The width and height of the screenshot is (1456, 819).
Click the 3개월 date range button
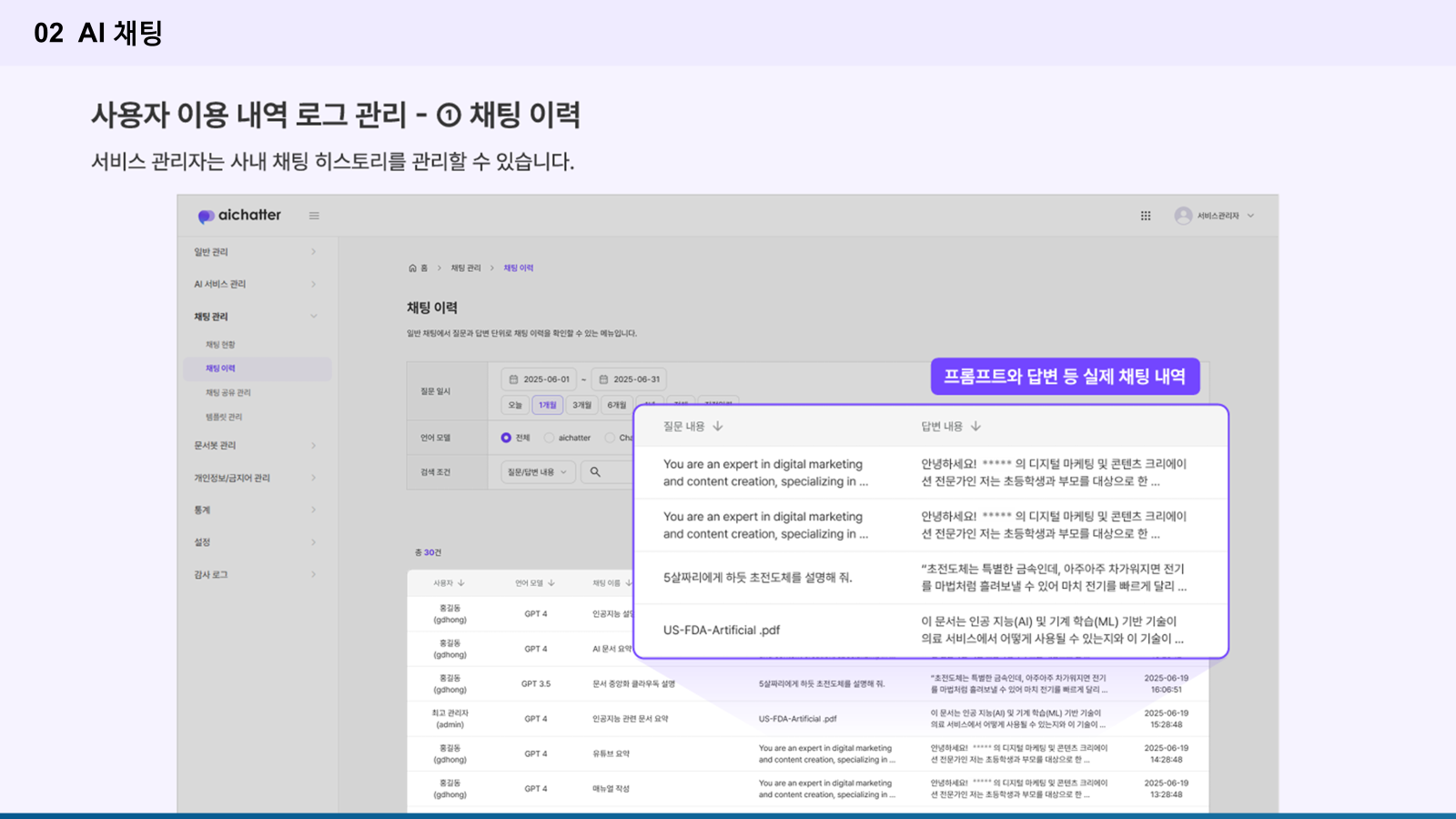(581, 405)
